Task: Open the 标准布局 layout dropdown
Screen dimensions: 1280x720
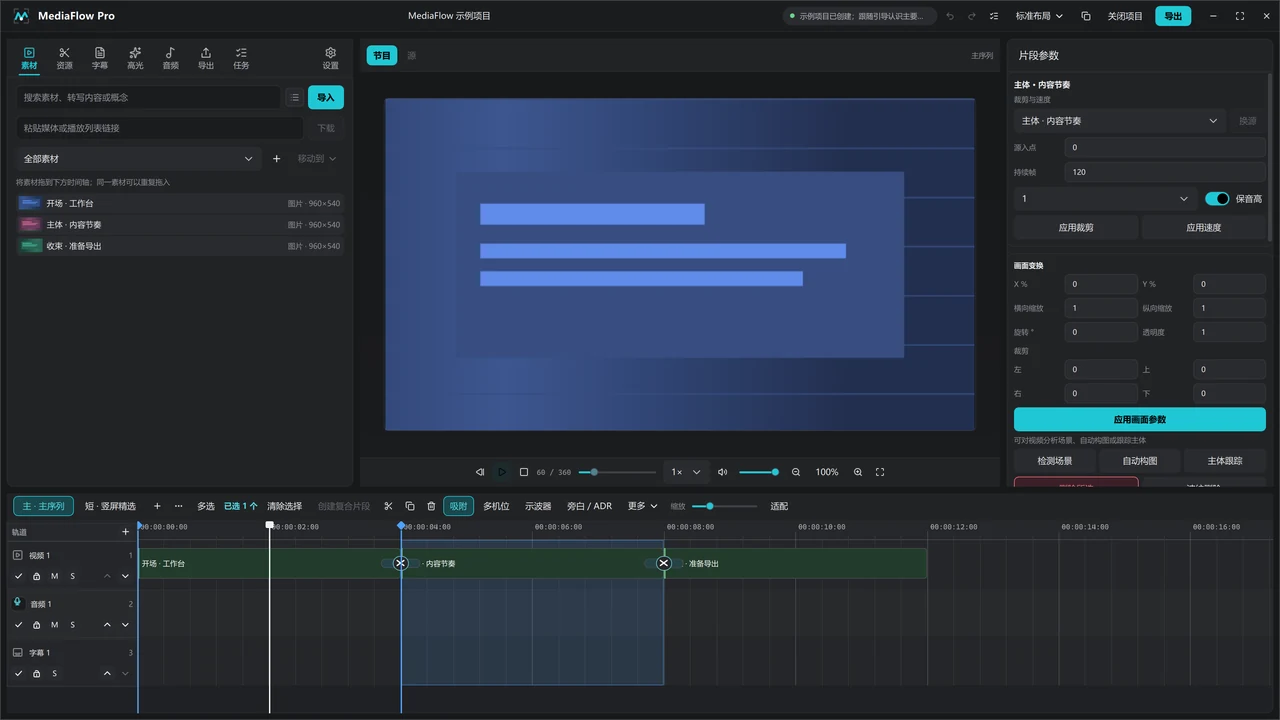Action: pyautogui.click(x=1040, y=16)
